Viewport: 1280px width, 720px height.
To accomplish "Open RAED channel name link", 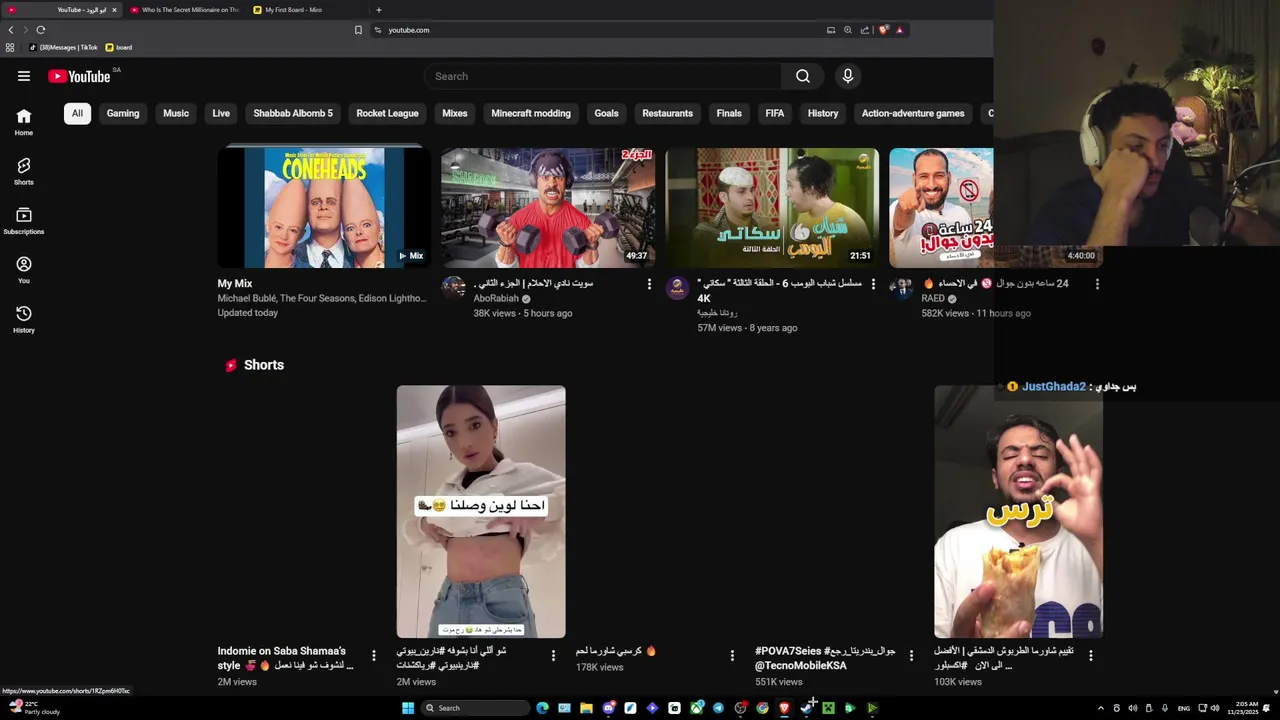I will click(x=933, y=298).
